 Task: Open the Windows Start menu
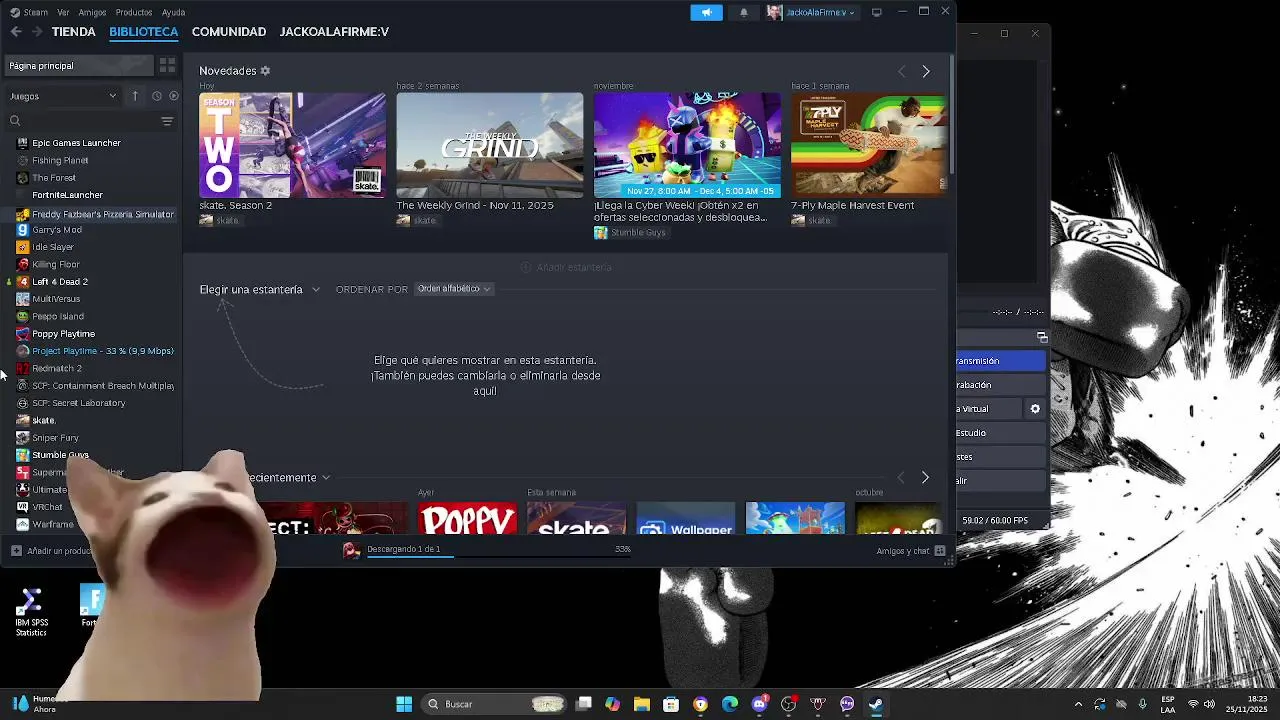point(404,704)
